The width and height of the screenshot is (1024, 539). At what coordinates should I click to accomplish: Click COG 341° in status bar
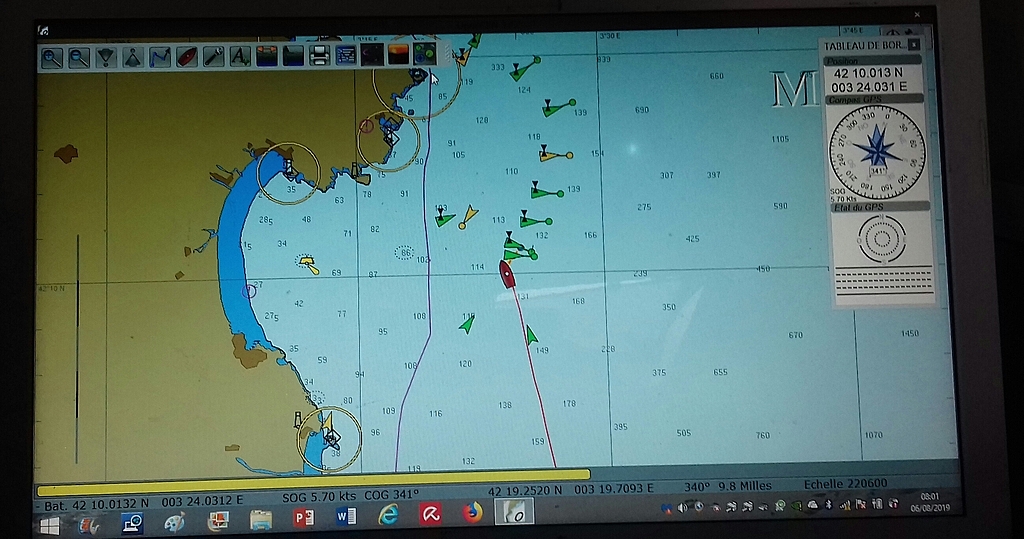pyautogui.click(x=391, y=495)
